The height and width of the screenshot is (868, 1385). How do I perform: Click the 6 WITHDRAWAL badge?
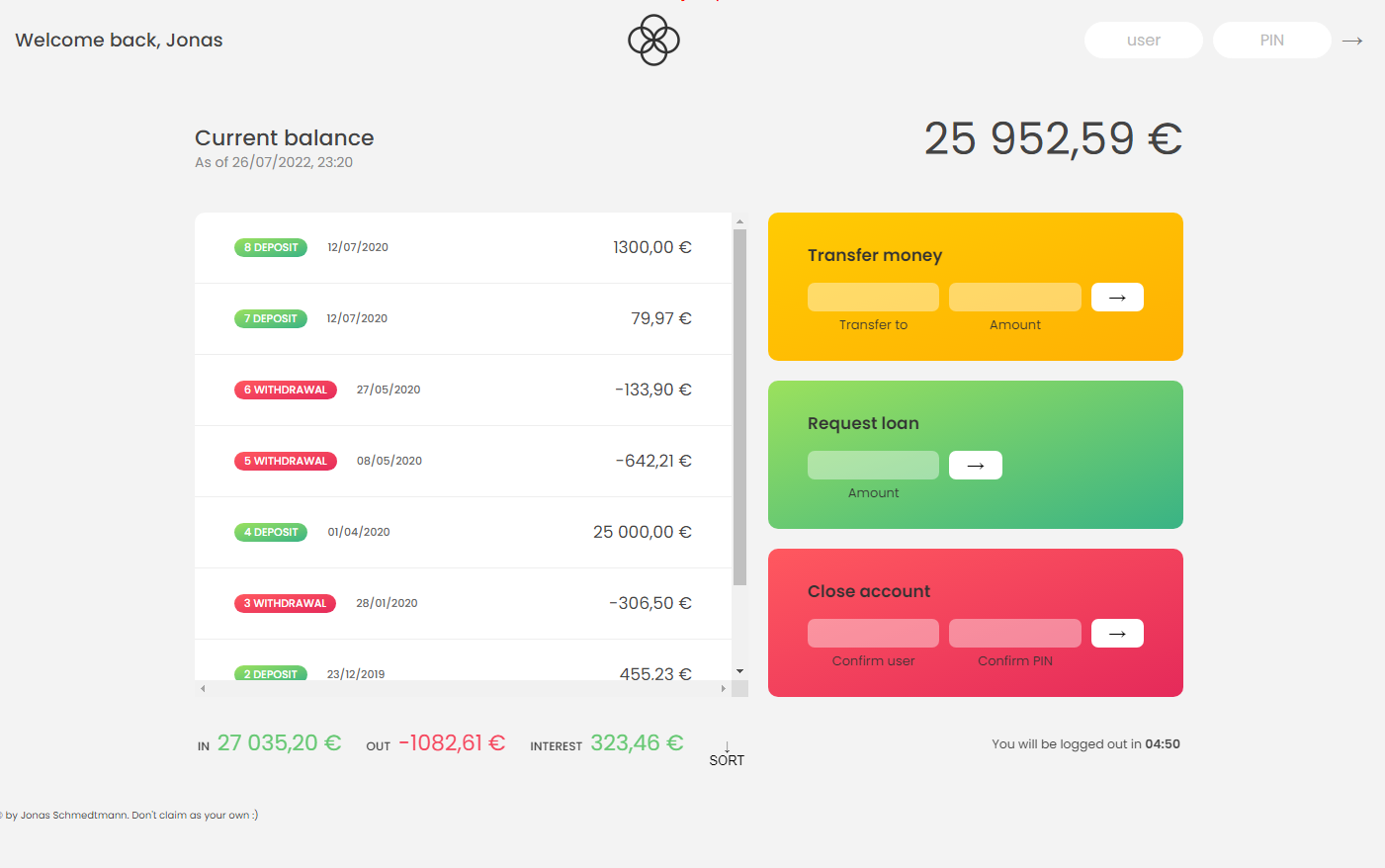tap(286, 390)
